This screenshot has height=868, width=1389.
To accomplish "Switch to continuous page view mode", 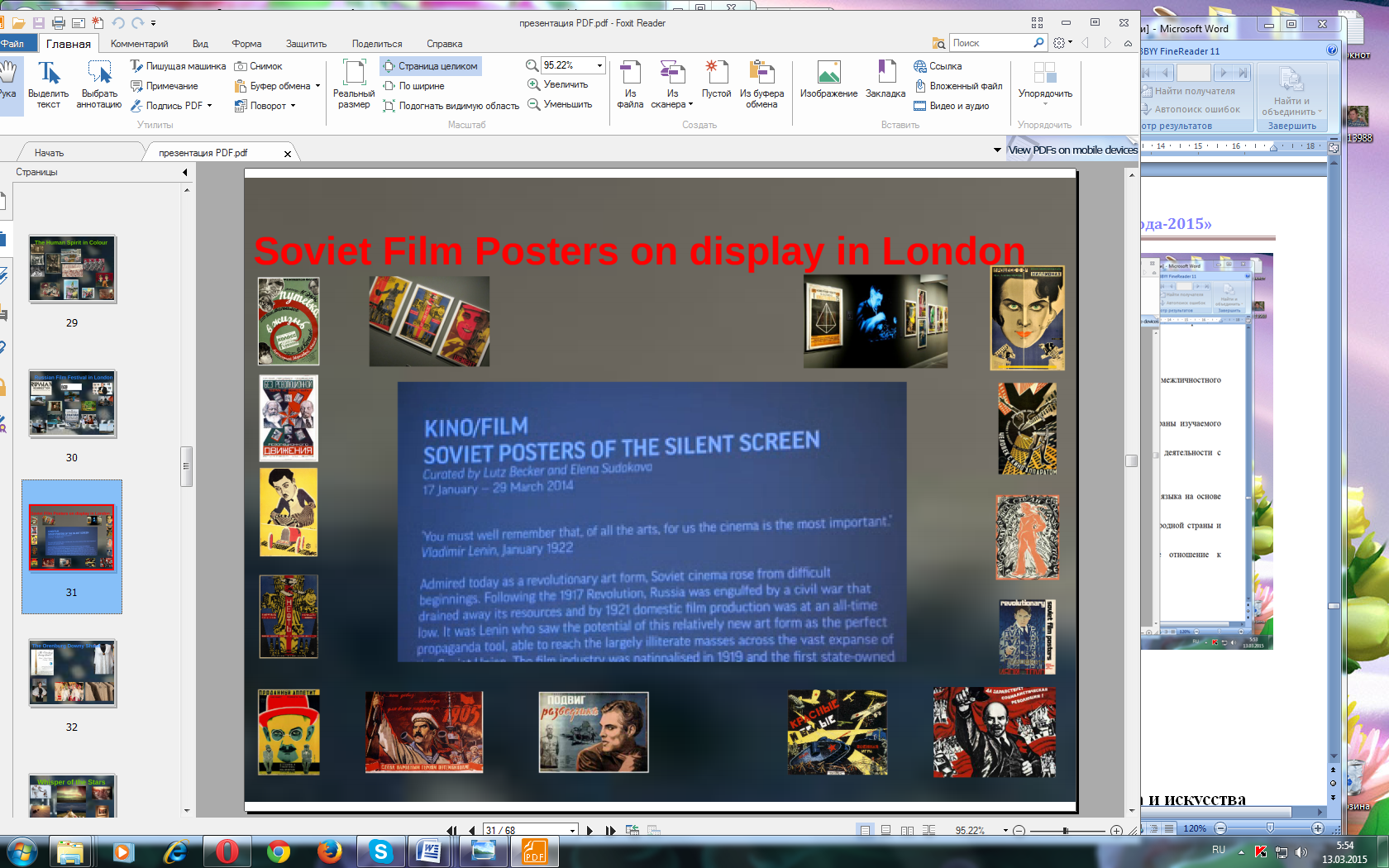I will (885, 830).
